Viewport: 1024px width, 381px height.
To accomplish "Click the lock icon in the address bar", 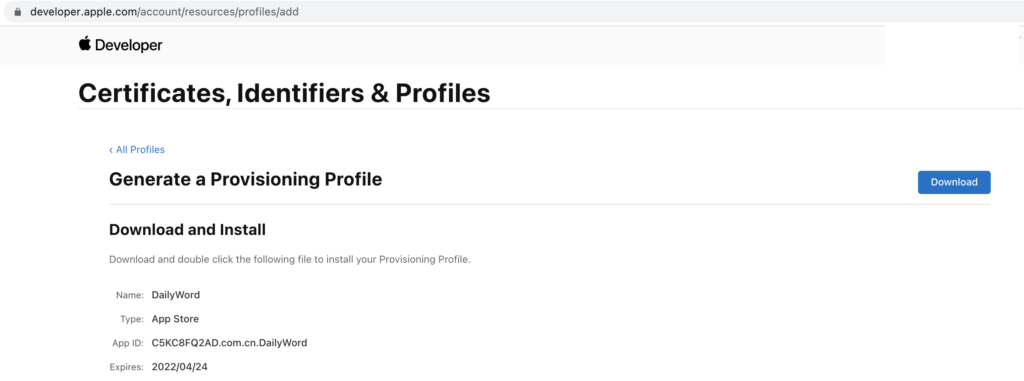I will click(17, 12).
